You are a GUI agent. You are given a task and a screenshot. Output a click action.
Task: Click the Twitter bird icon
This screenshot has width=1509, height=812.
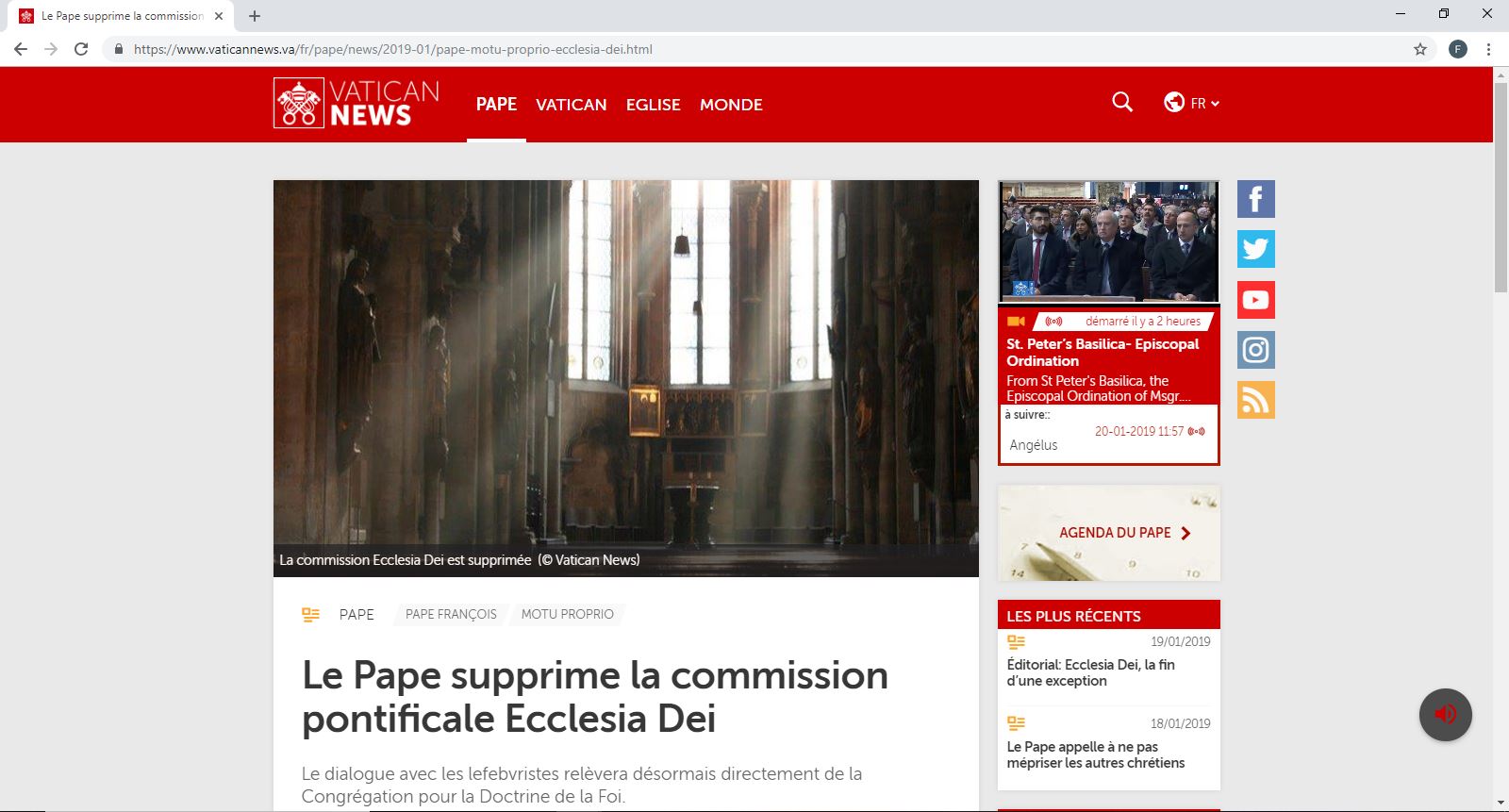tap(1255, 249)
